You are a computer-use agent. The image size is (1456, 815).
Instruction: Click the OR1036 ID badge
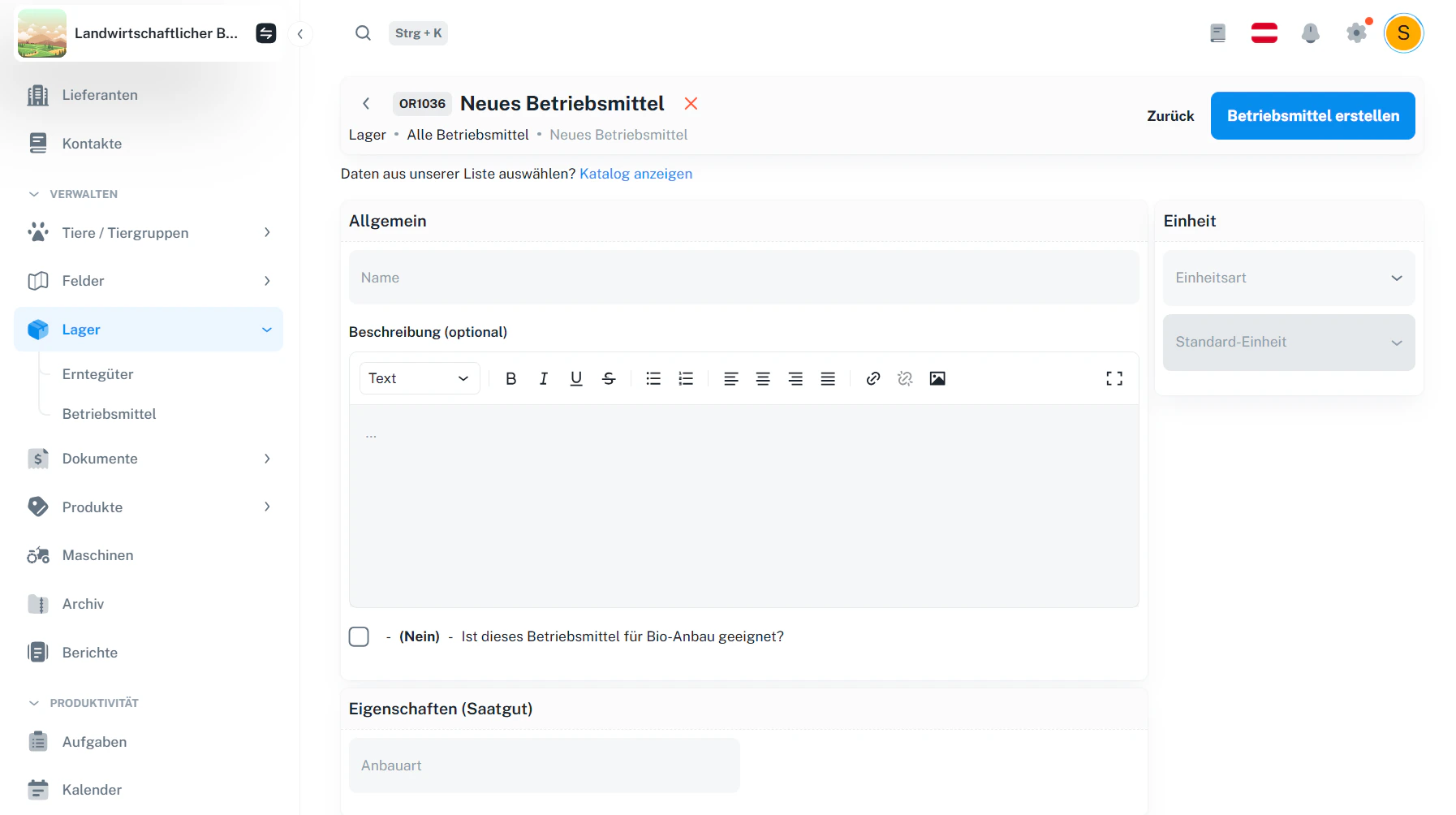tap(422, 103)
